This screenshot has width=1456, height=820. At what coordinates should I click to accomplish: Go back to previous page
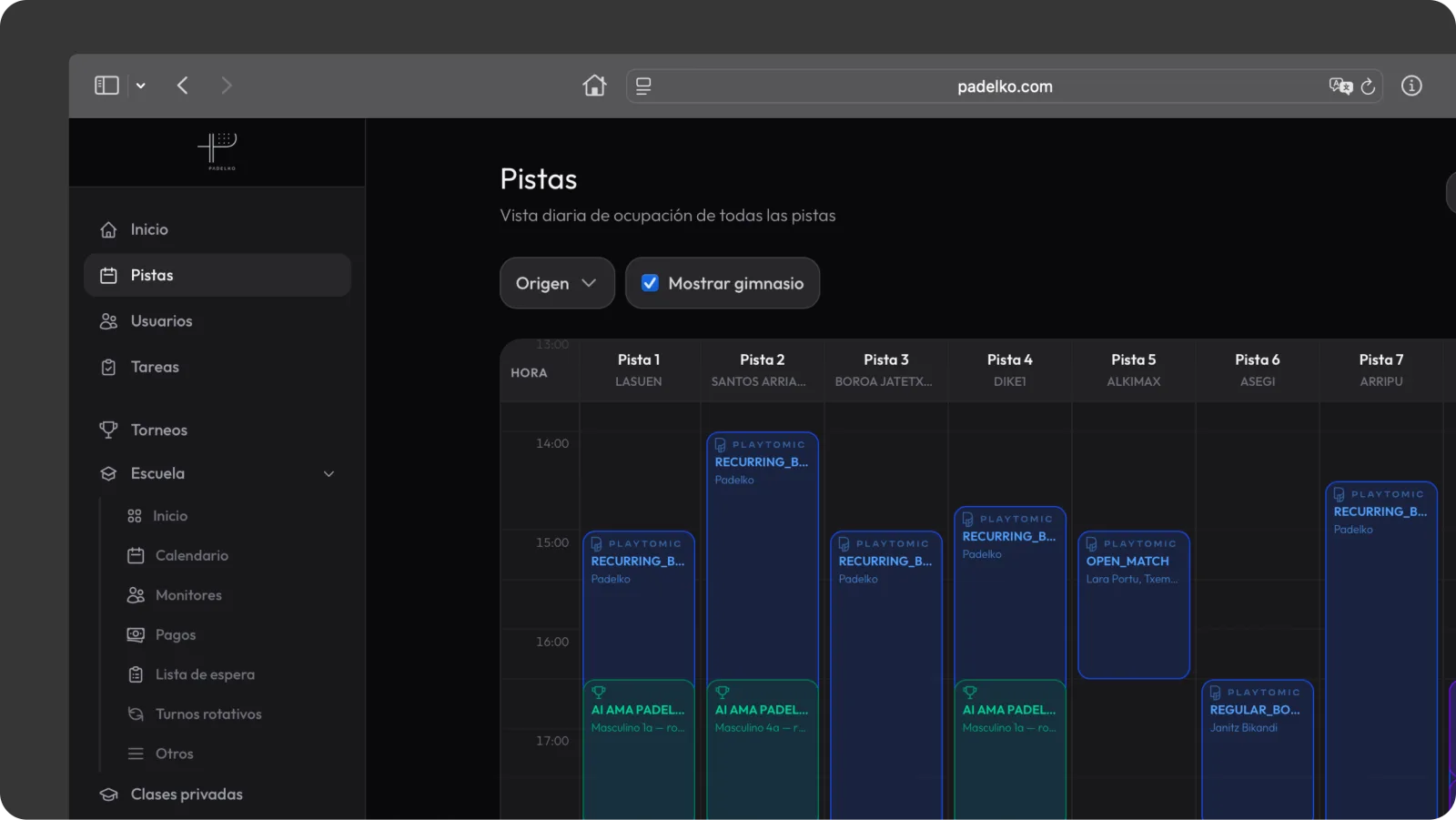point(183,86)
